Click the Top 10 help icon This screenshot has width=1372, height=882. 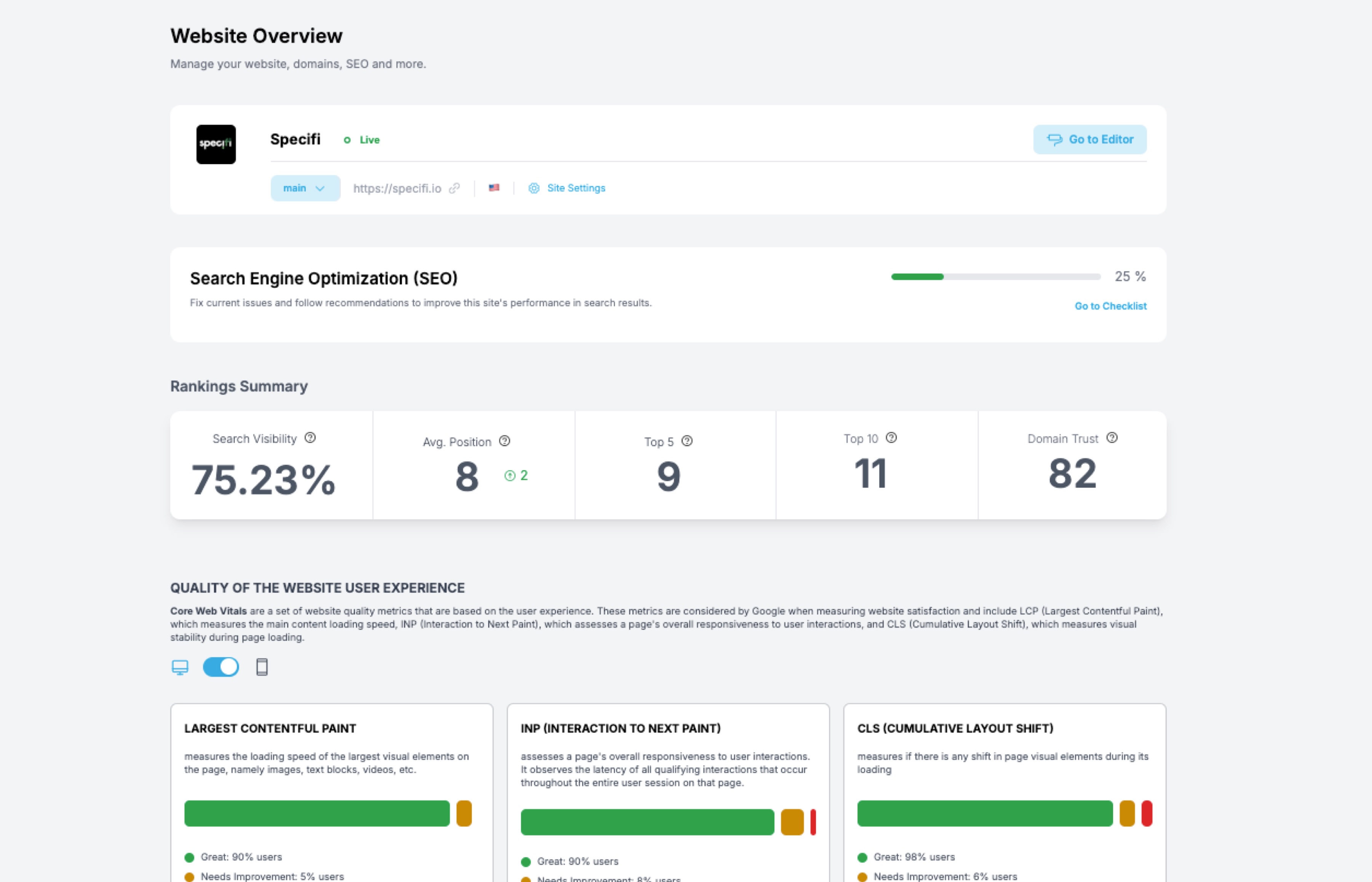pos(891,438)
